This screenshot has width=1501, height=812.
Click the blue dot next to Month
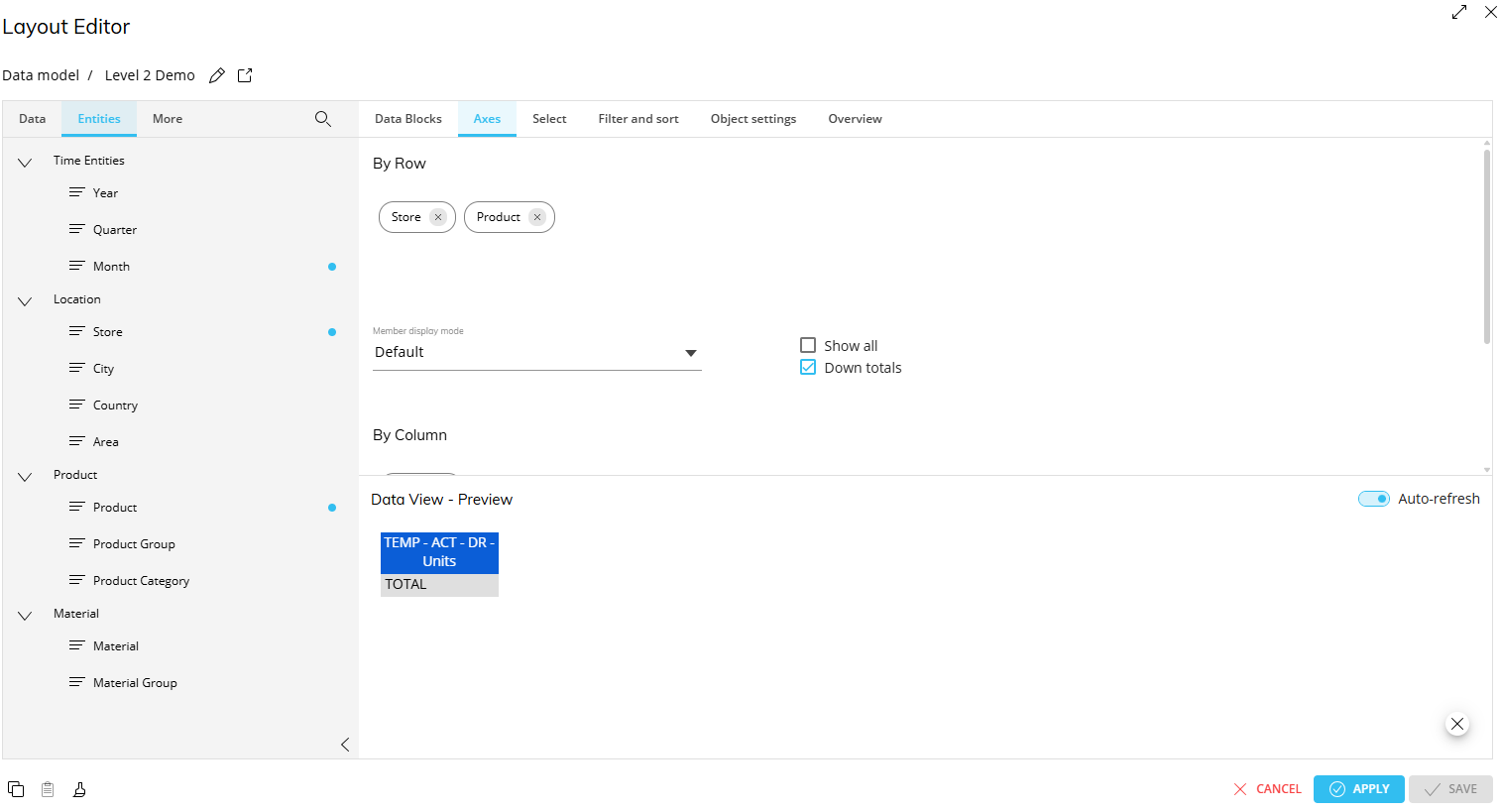[332, 267]
